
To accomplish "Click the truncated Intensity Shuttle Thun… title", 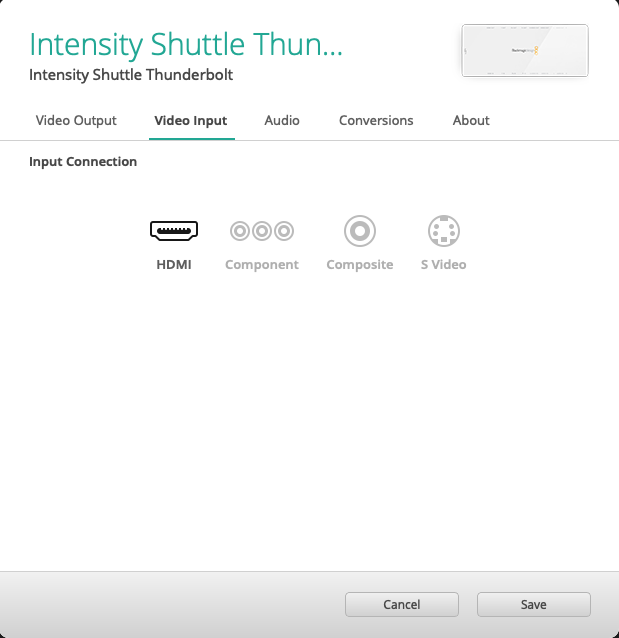I will pos(186,44).
